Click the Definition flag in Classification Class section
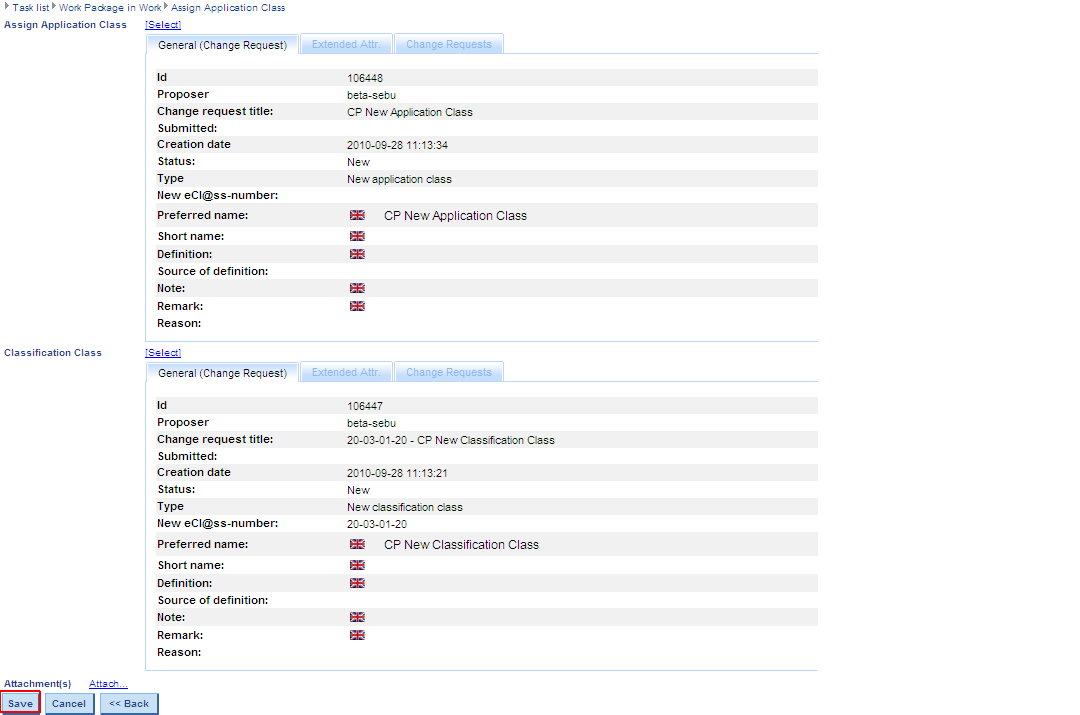1080x715 pixels. click(357, 583)
